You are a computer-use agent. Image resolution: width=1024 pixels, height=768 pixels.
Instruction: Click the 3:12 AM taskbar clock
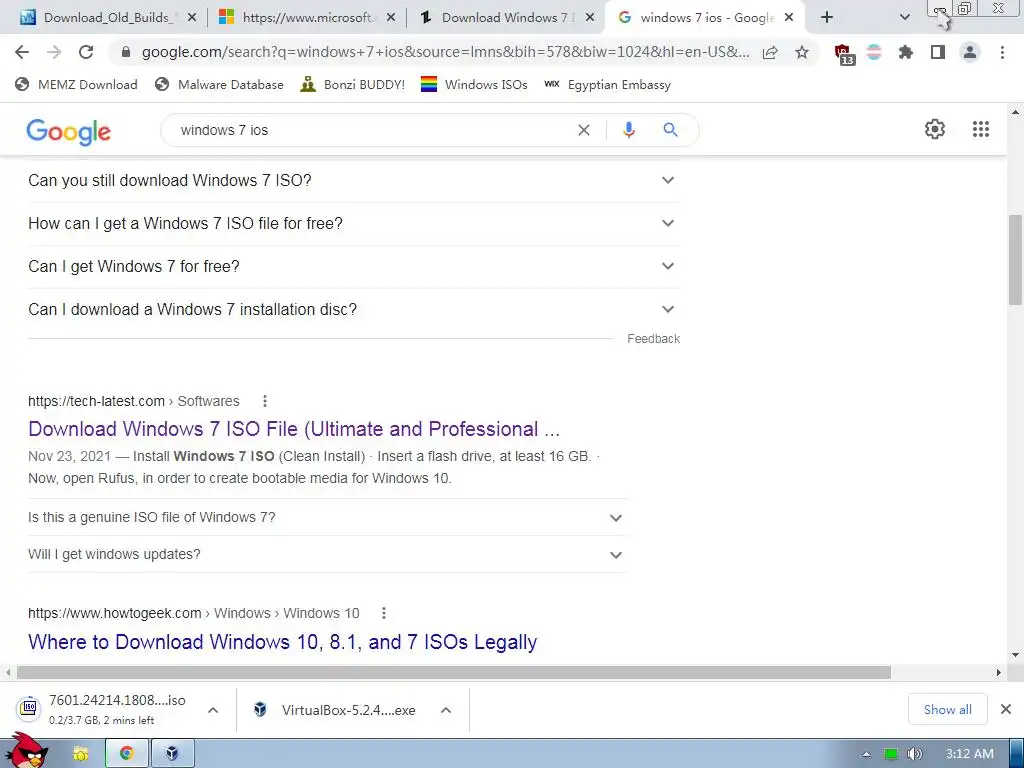pos(970,754)
